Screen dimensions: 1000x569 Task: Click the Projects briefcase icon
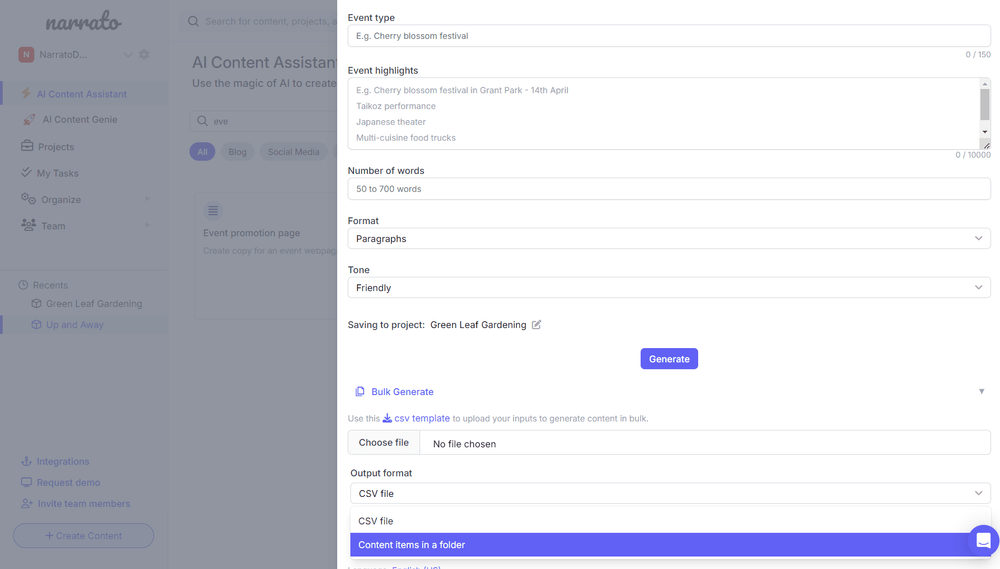click(x=27, y=145)
